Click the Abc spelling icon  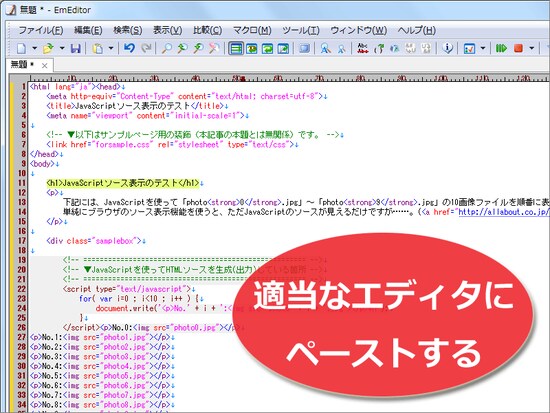click(363, 48)
